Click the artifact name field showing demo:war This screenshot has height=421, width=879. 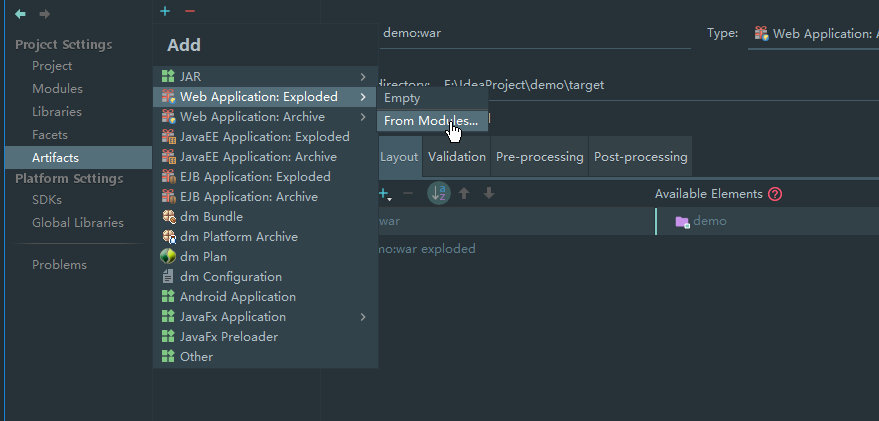click(534, 33)
